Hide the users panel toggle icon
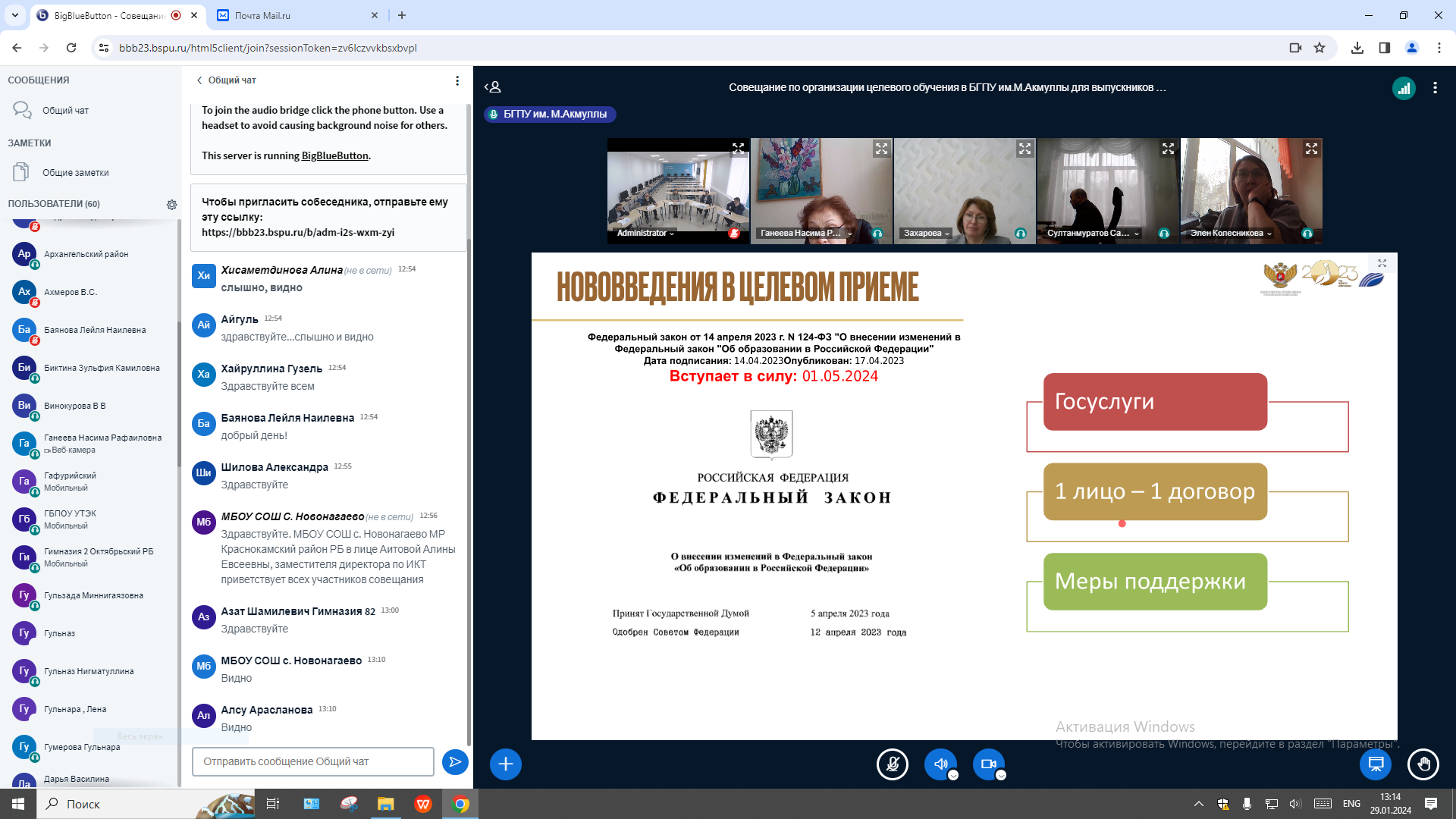This screenshot has width=1456, height=819. 493,87
